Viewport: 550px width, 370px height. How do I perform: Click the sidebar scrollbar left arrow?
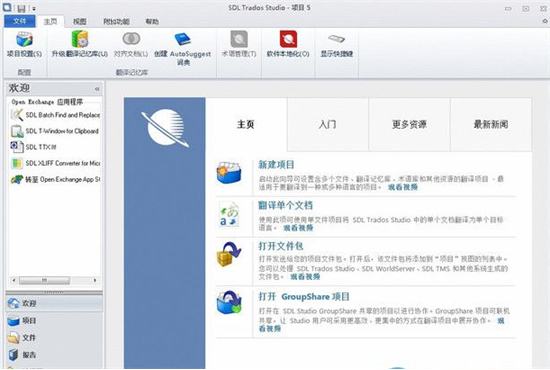(14, 281)
